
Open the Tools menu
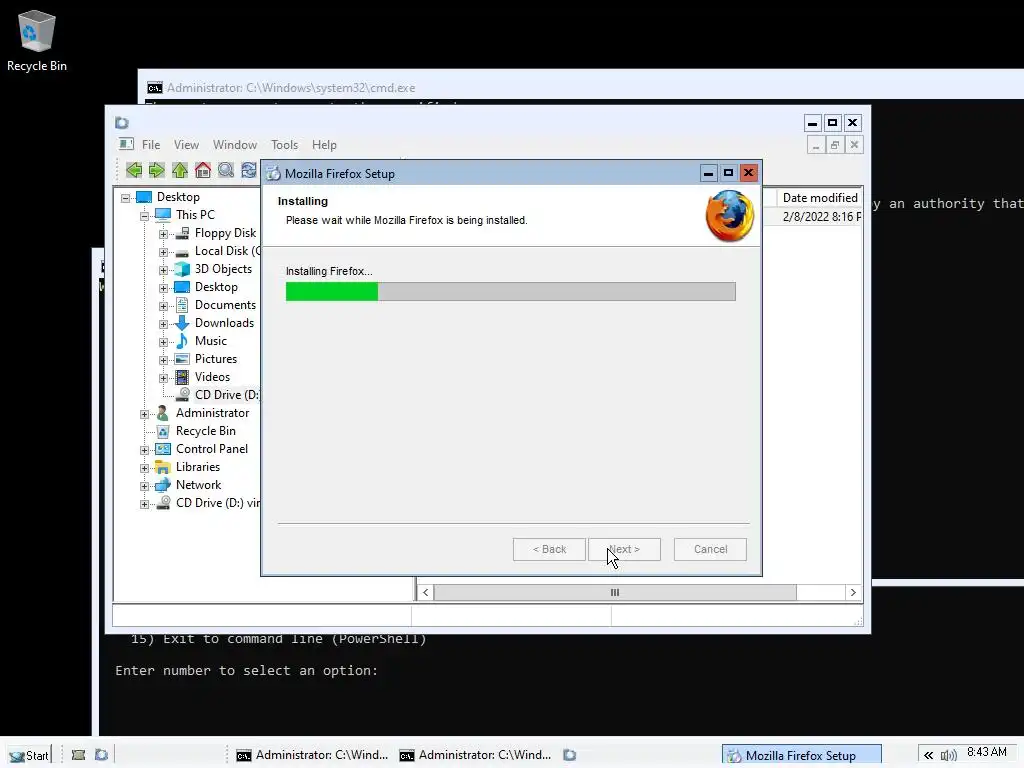pyautogui.click(x=284, y=145)
